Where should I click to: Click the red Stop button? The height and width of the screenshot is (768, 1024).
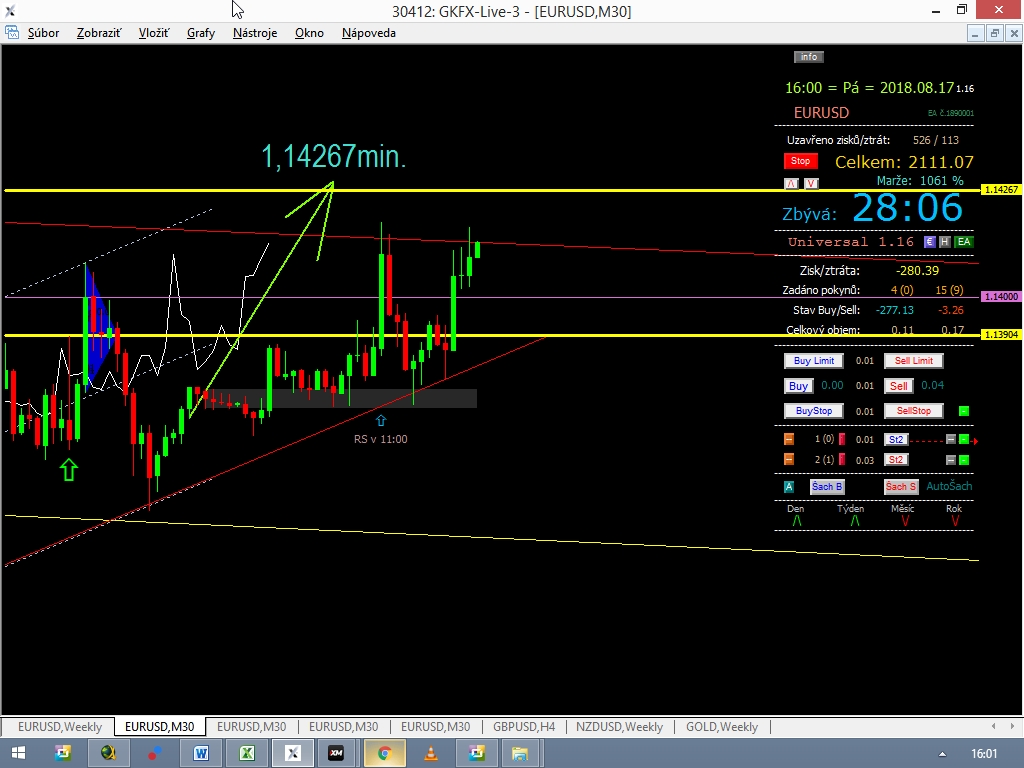801,161
